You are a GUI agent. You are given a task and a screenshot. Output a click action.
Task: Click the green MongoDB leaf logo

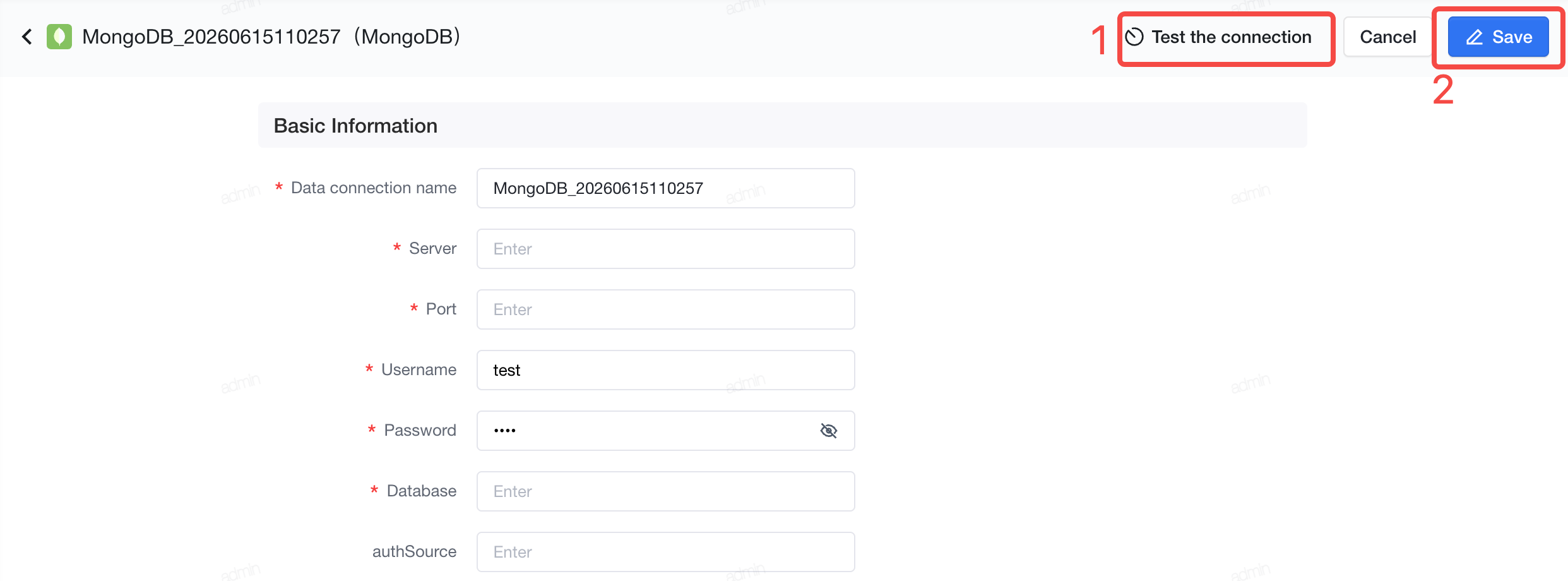click(59, 37)
